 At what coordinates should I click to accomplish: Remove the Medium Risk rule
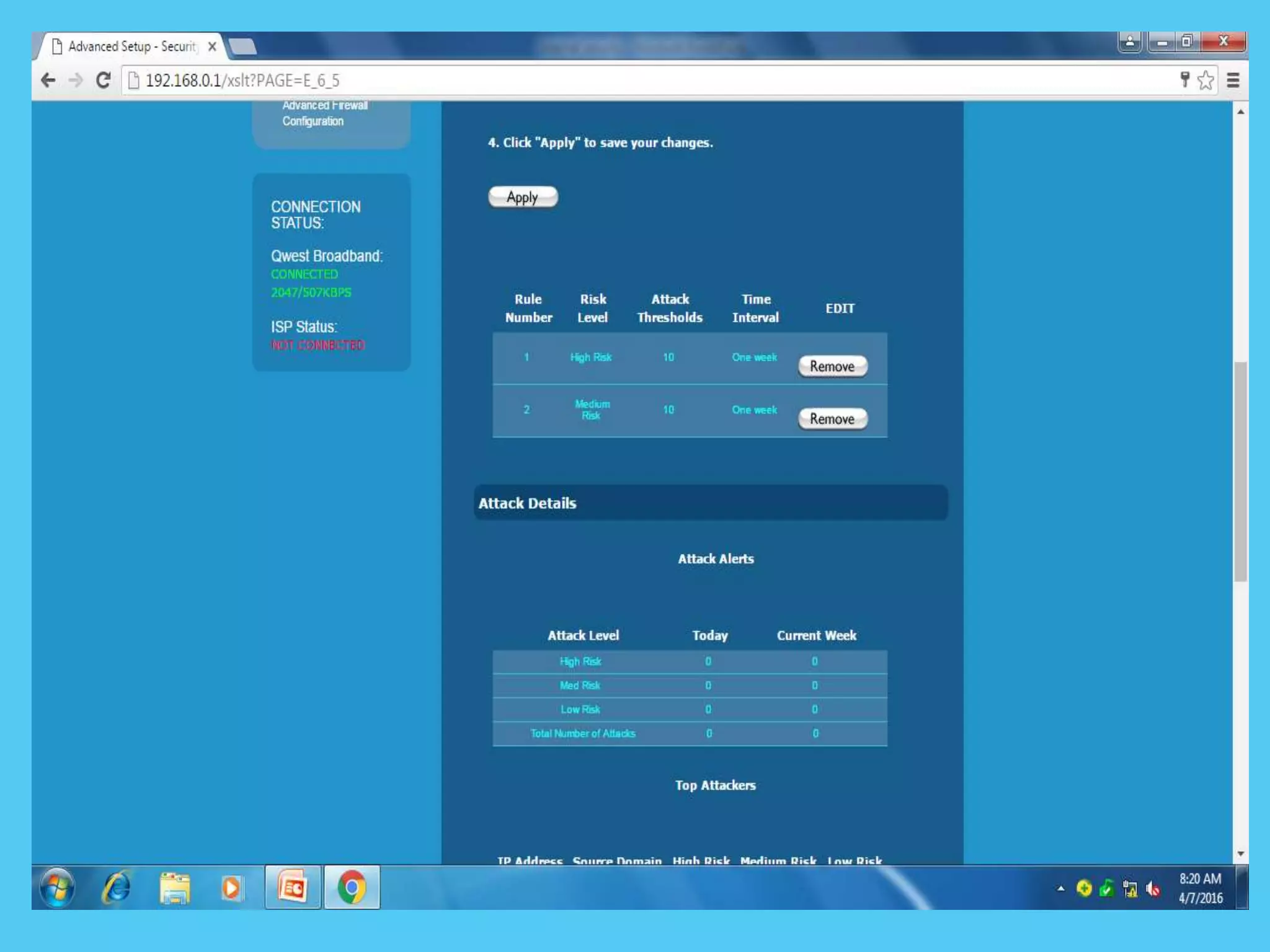(x=832, y=419)
